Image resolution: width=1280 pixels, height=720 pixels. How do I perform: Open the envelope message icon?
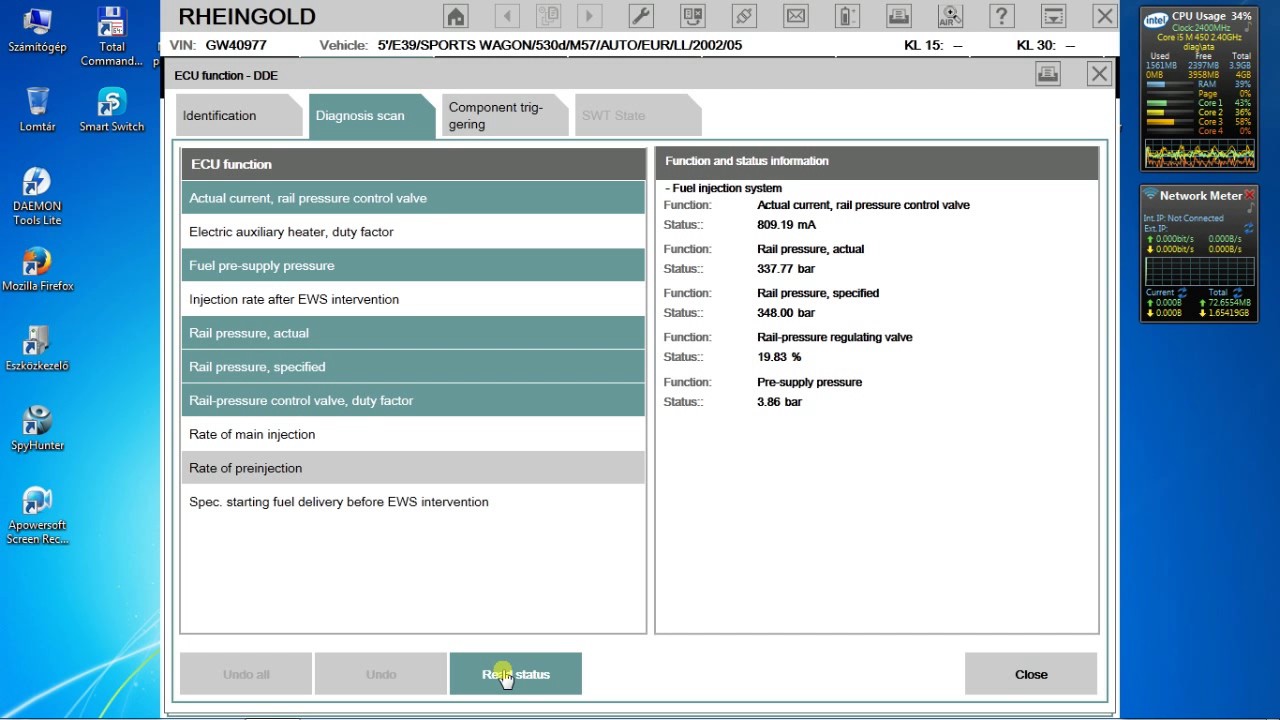[795, 16]
